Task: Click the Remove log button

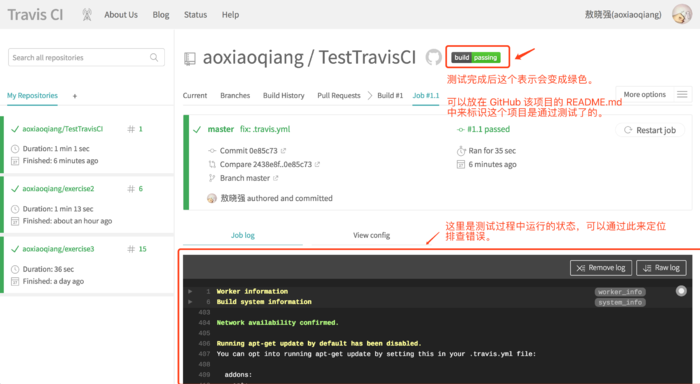Action: point(601,268)
